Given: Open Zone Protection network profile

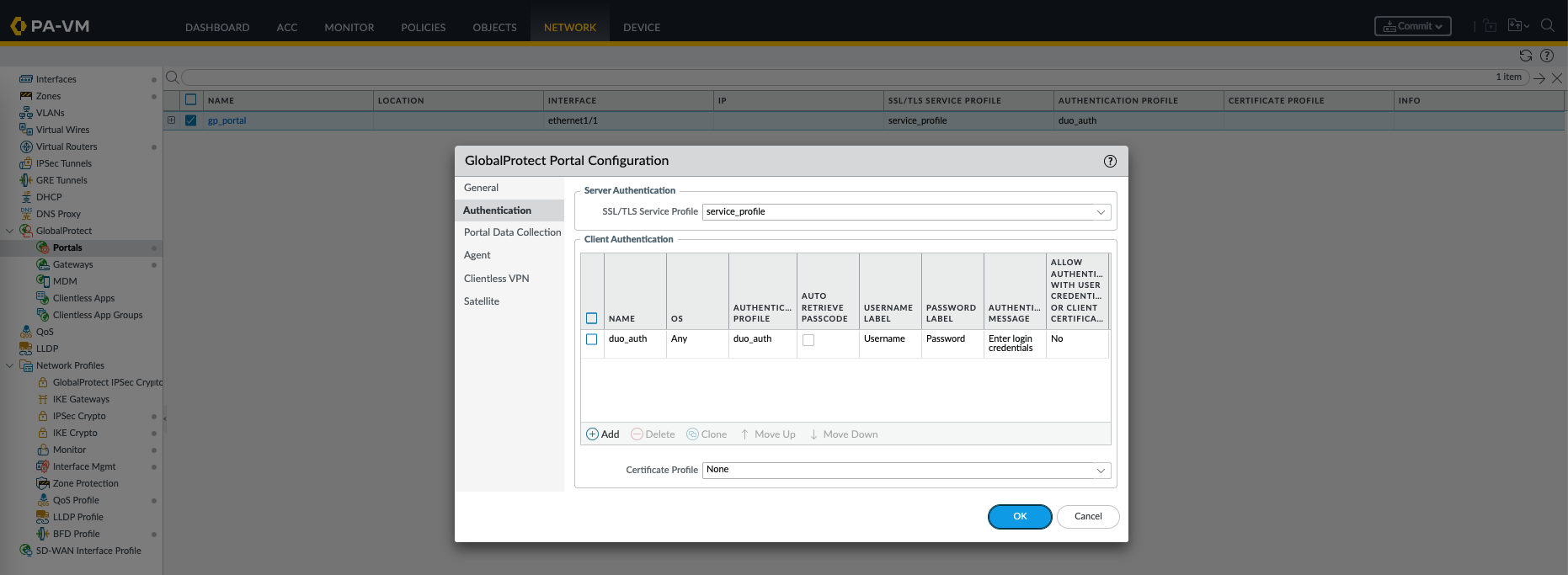Looking at the screenshot, I should tap(85, 483).
